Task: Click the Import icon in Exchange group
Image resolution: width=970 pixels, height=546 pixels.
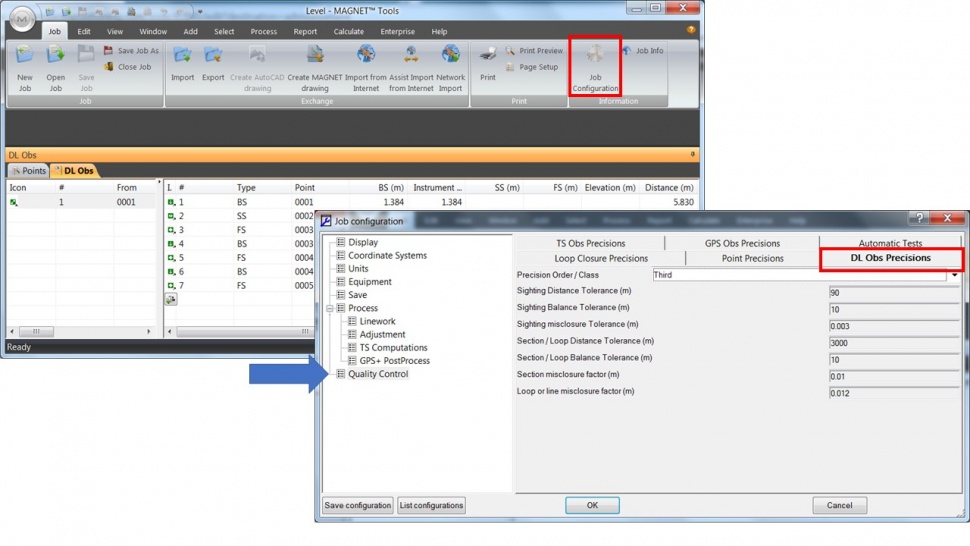Action: coord(182,56)
